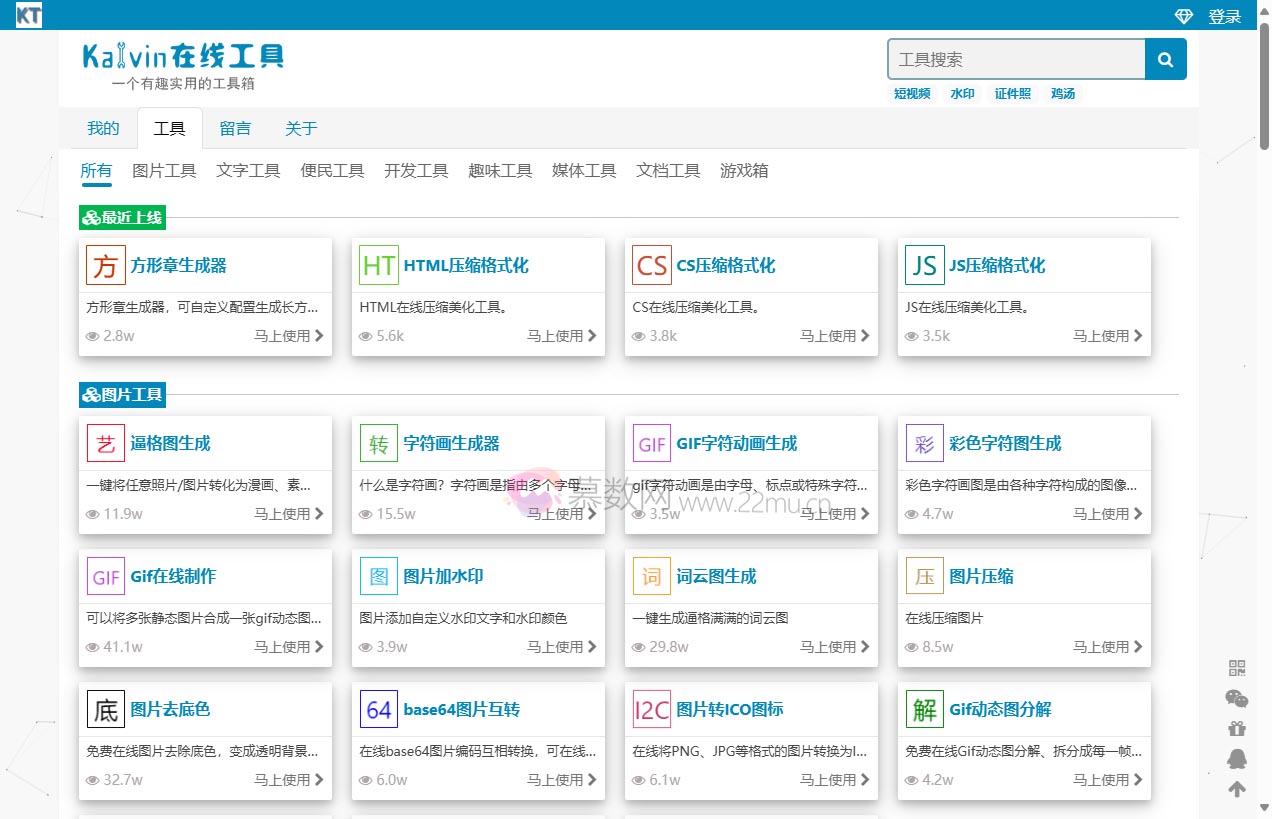This screenshot has width=1272, height=819.
Task: Click the back-to-top arrow icon
Action: pyautogui.click(x=1237, y=788)
